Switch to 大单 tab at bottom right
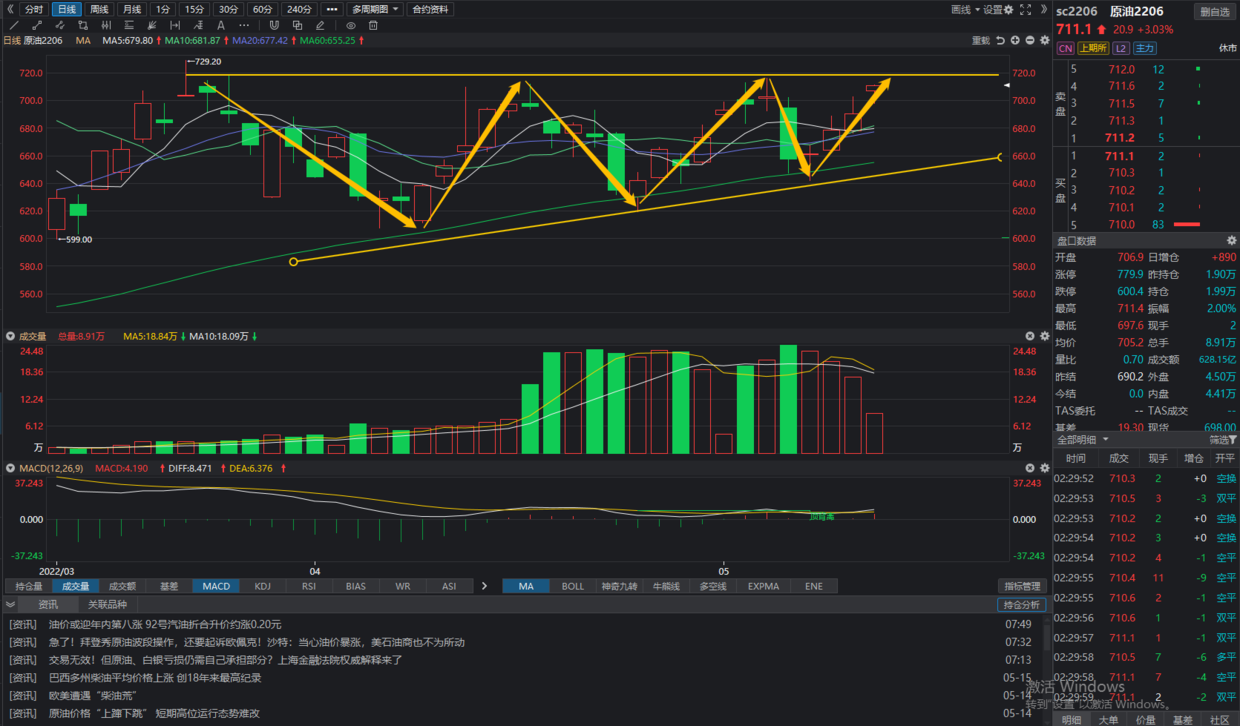This screenshot has height=726, width=1240. (1109, 719)
